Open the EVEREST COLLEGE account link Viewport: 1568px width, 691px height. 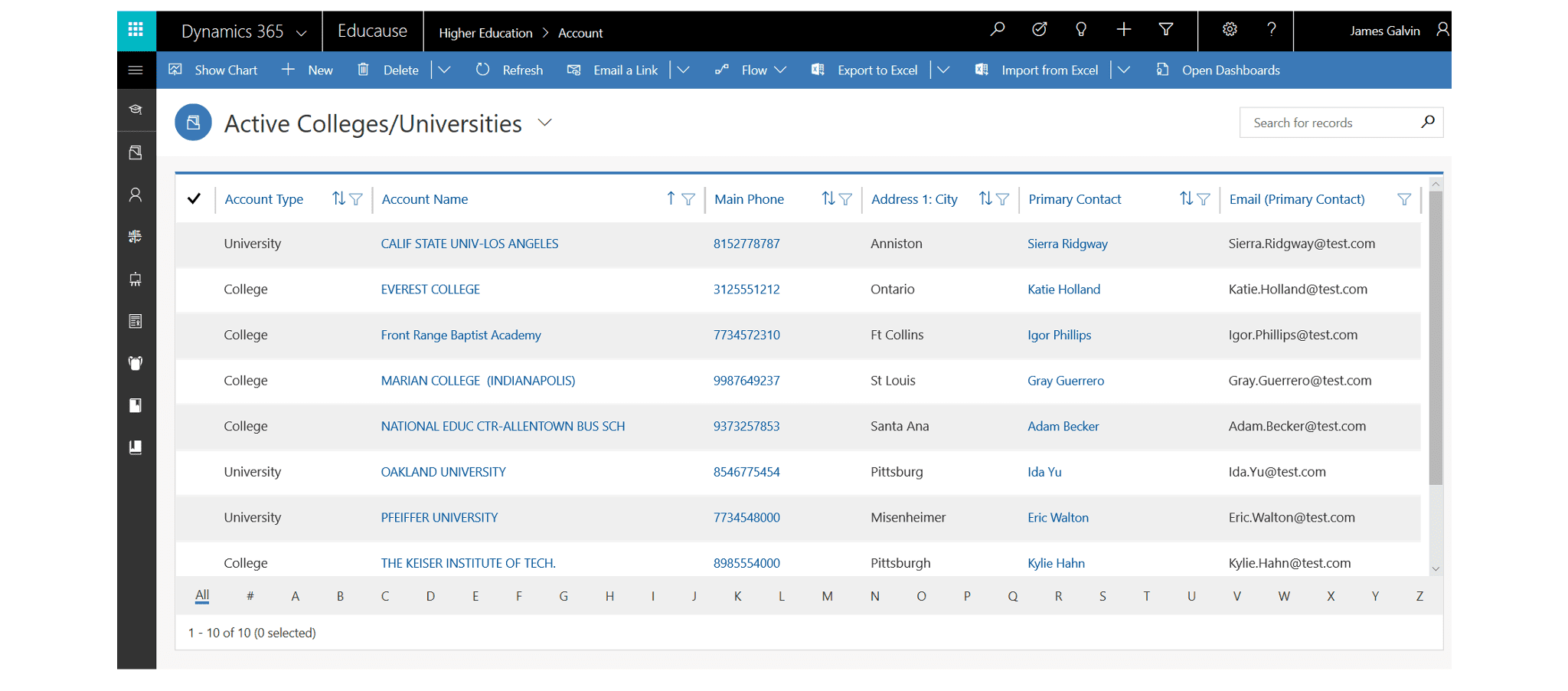tap(431, 289)
